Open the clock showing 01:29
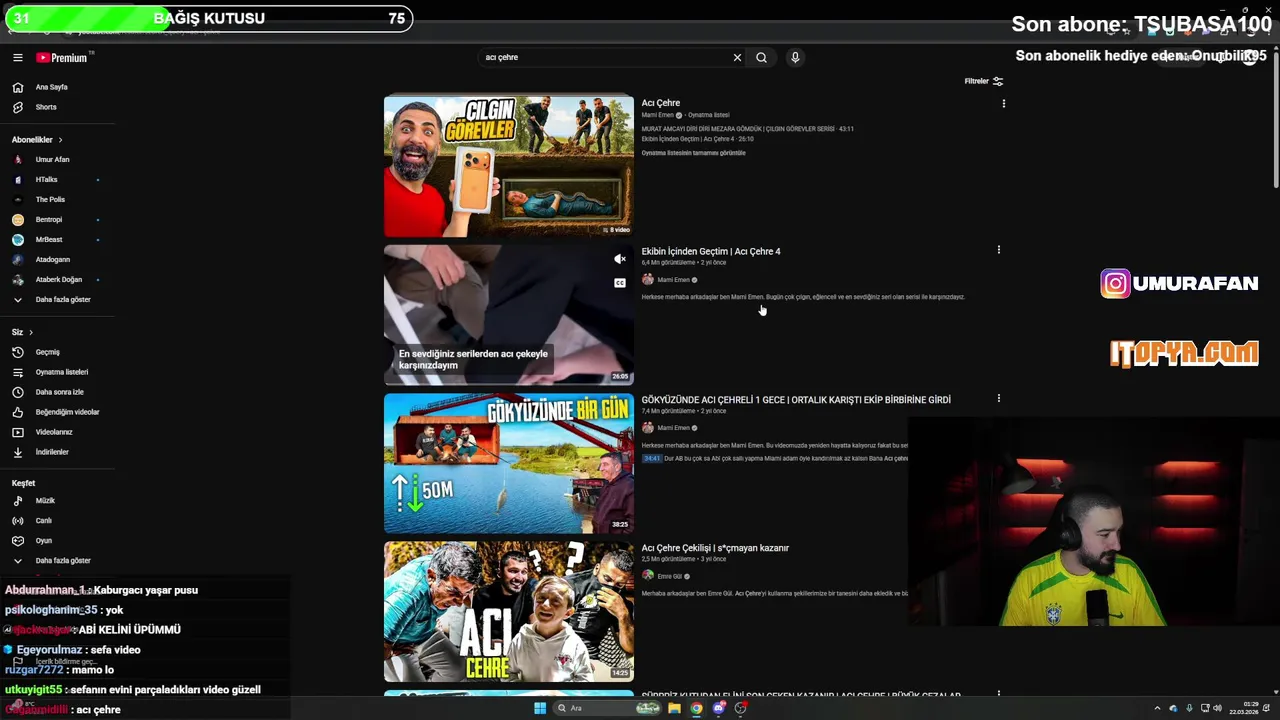This screenshot has width=1280, height=720. (x=1243, y=708)
